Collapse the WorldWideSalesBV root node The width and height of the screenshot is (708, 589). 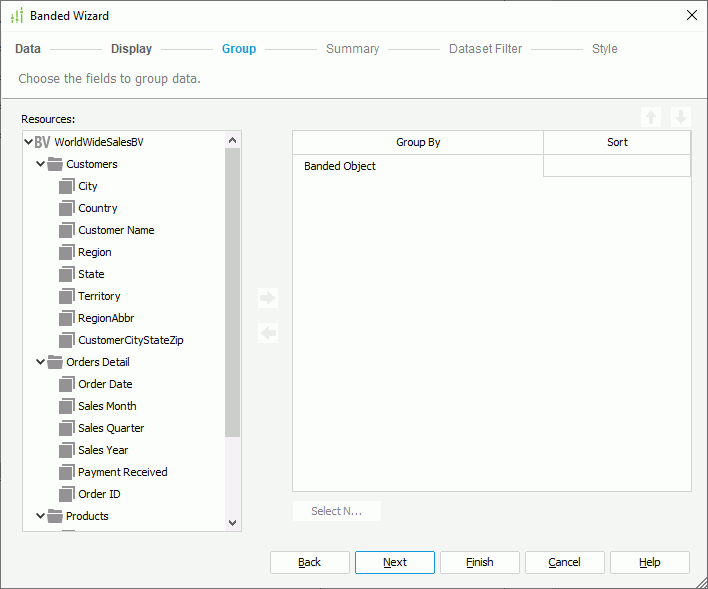(28, 142)
